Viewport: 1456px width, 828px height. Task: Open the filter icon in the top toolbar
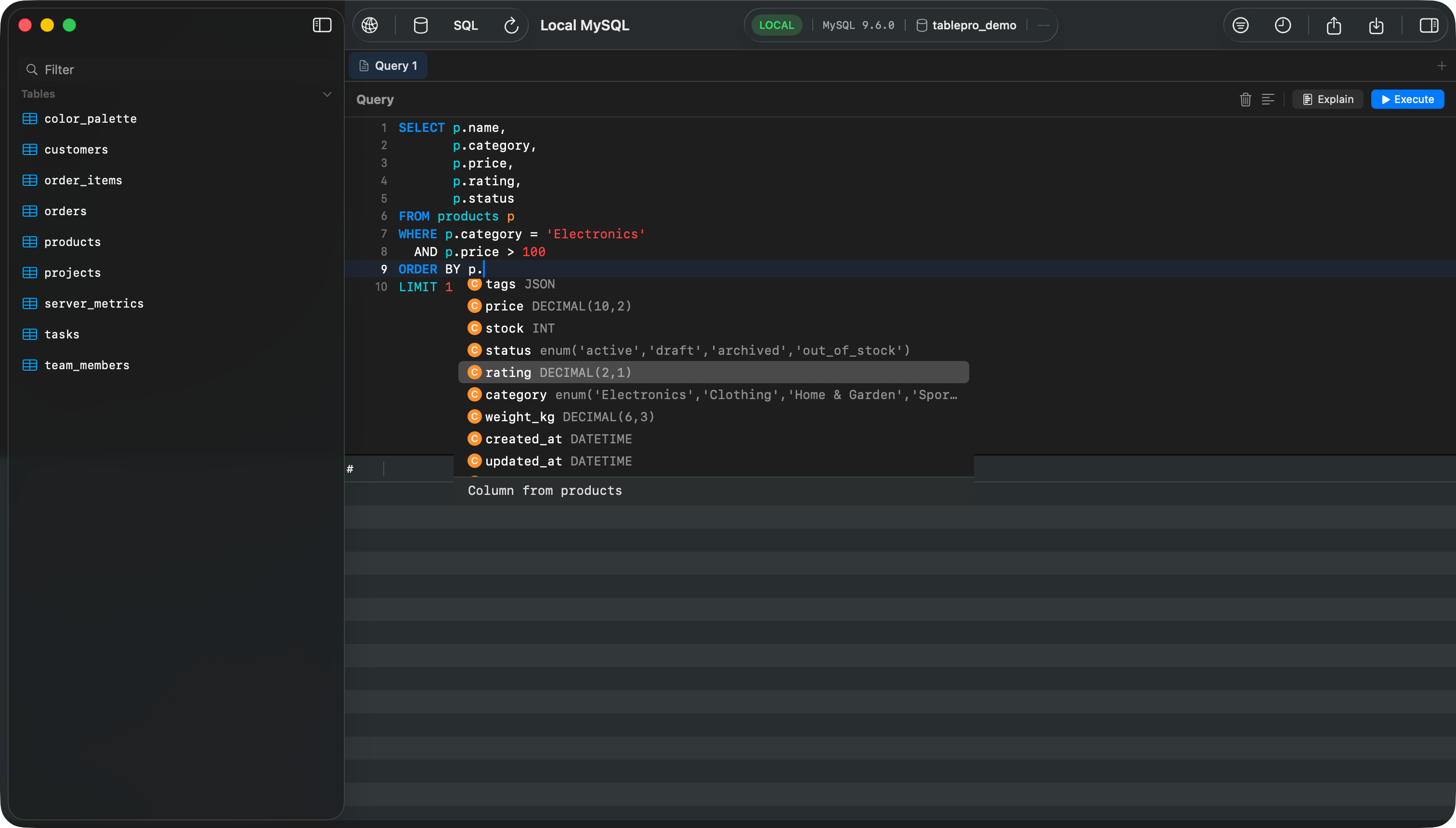(x=1240, y=25)
